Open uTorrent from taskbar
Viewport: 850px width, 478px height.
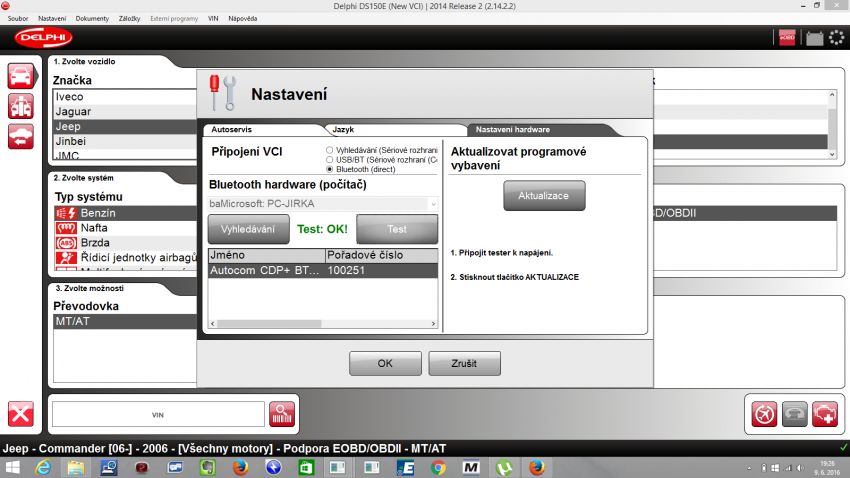click(x=504, y=467)
